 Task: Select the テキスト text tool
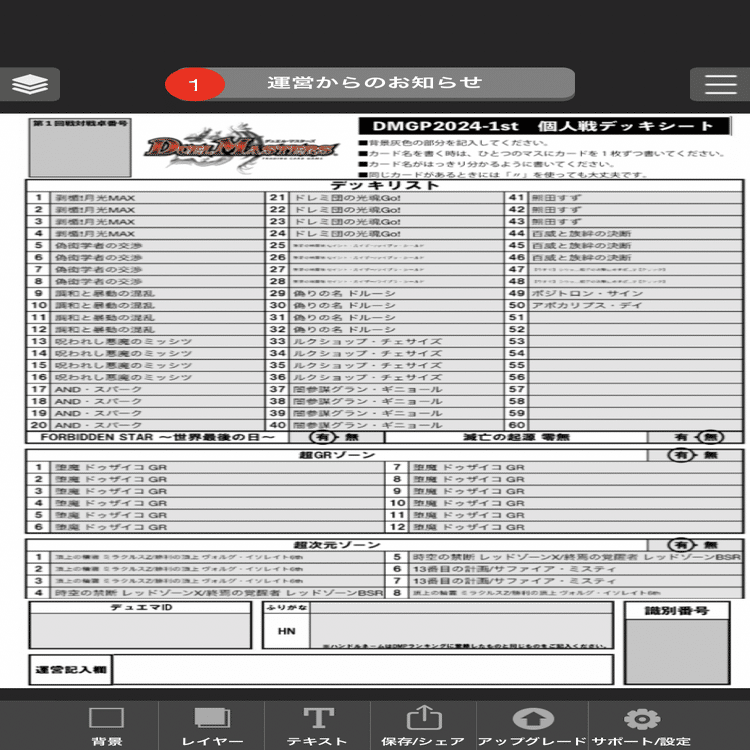318,726
